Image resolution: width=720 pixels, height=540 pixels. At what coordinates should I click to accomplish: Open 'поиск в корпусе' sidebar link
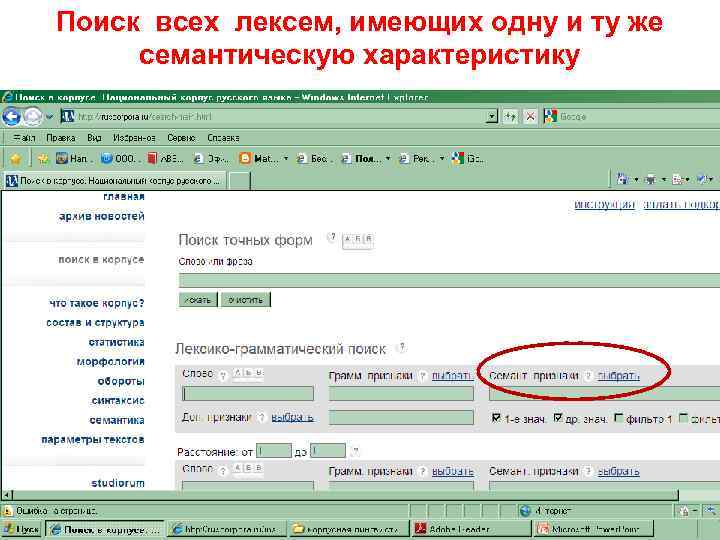101,259
